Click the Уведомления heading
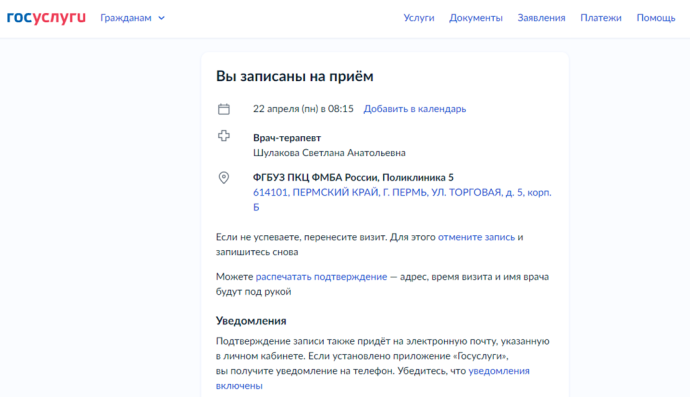 pyautogui.click(x=251, y=321)
